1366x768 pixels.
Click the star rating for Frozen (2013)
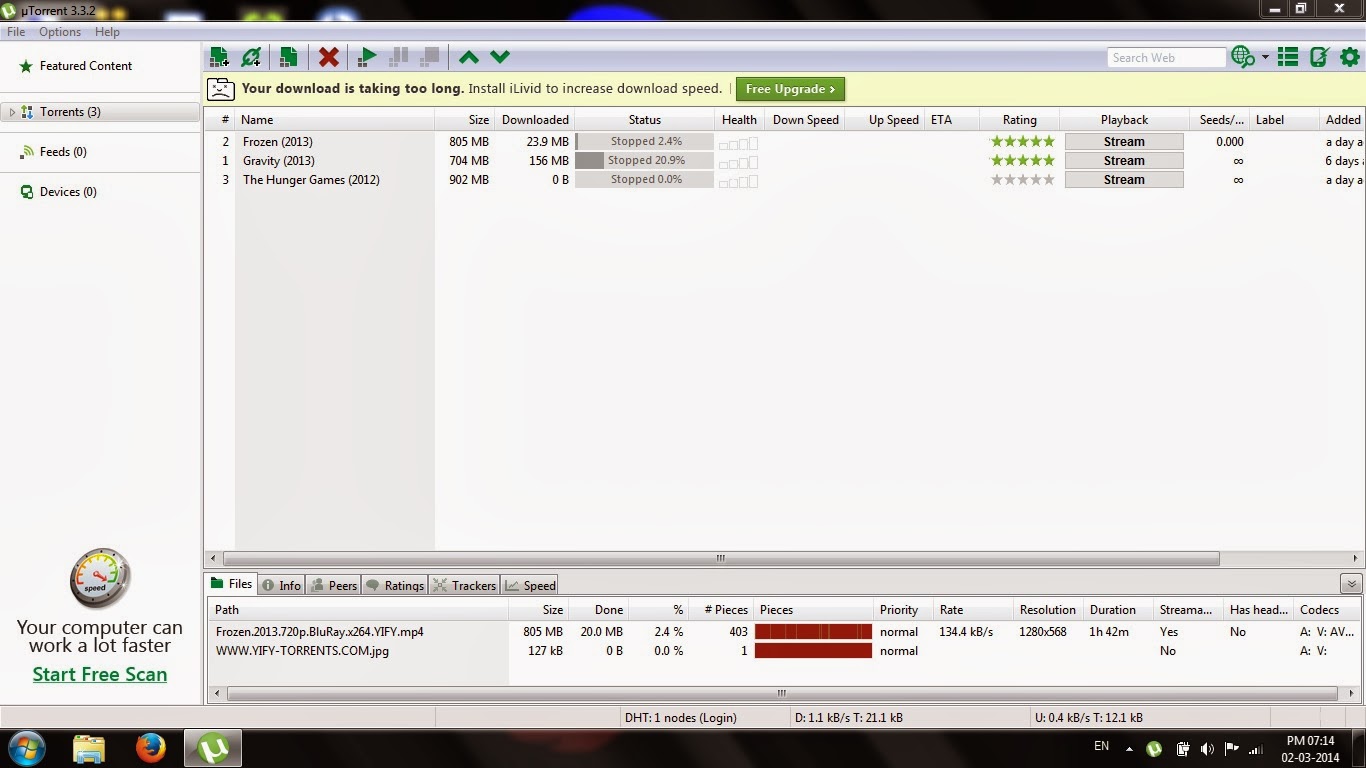tap(1022, 142)
